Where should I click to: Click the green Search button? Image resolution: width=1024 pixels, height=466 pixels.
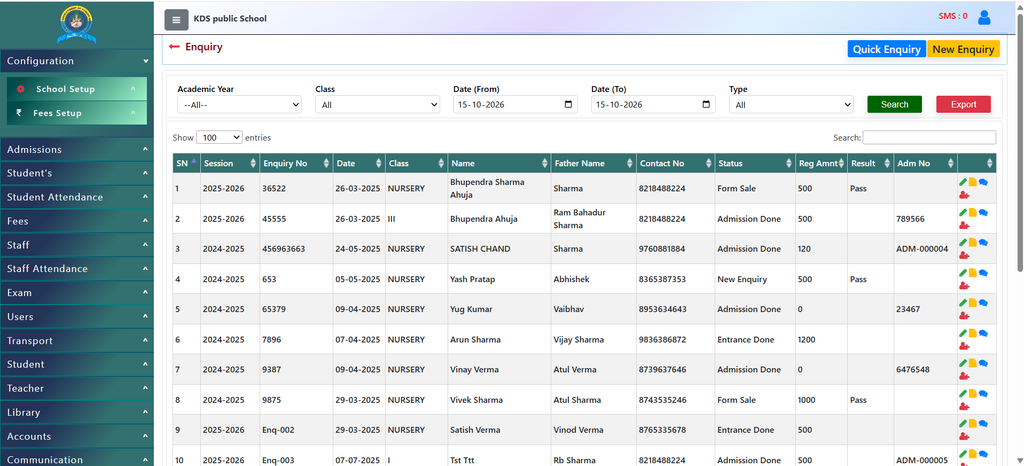pos(894,104)
